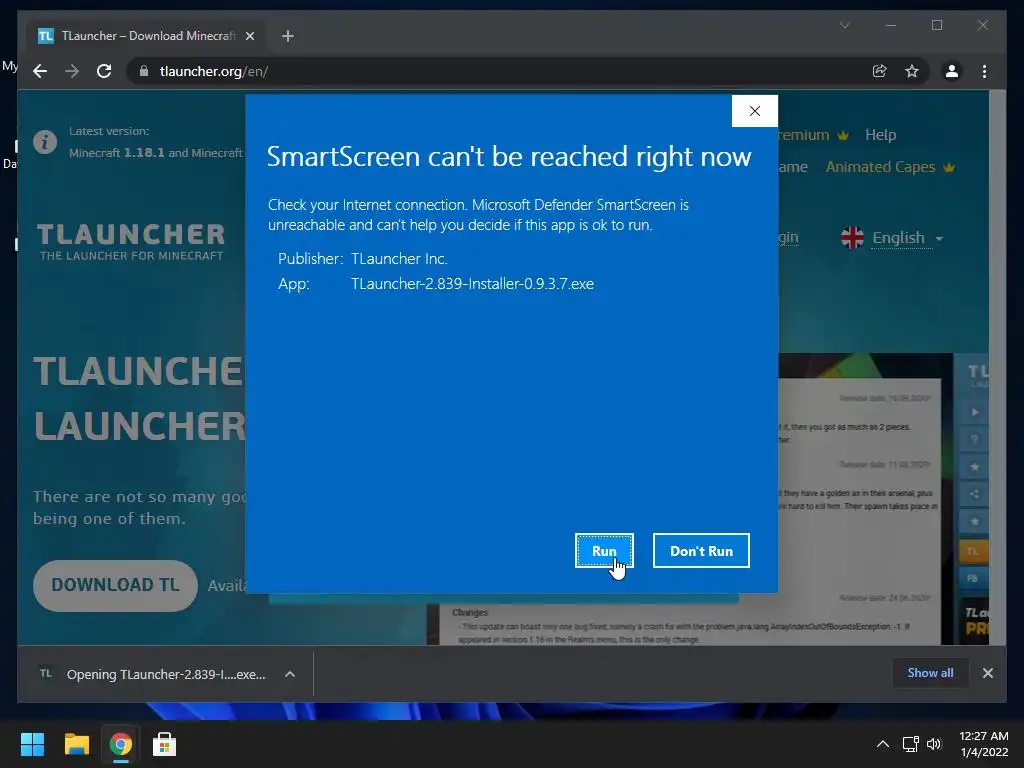
Task: Click the play icon in launcher screenshot sidebar
Action: click(x=974, y=412)
